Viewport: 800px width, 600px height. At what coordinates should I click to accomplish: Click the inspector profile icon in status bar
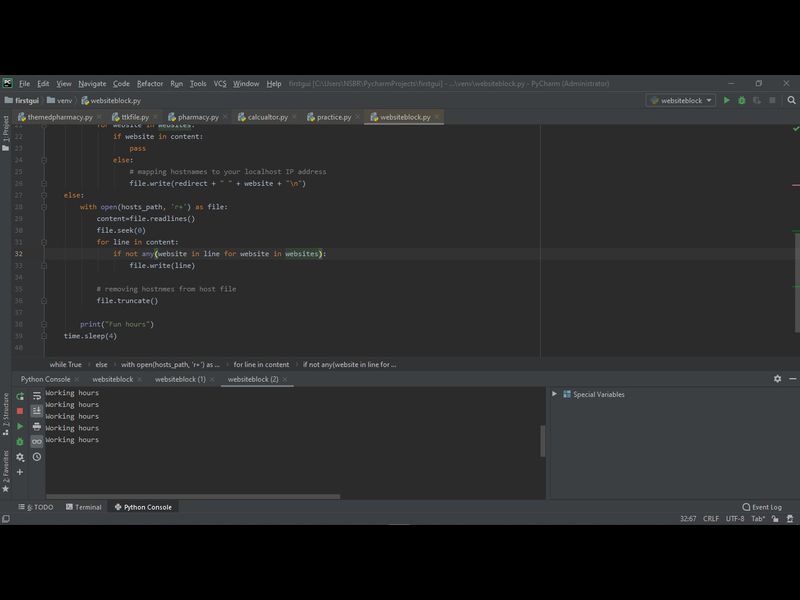tap(790, 518)
